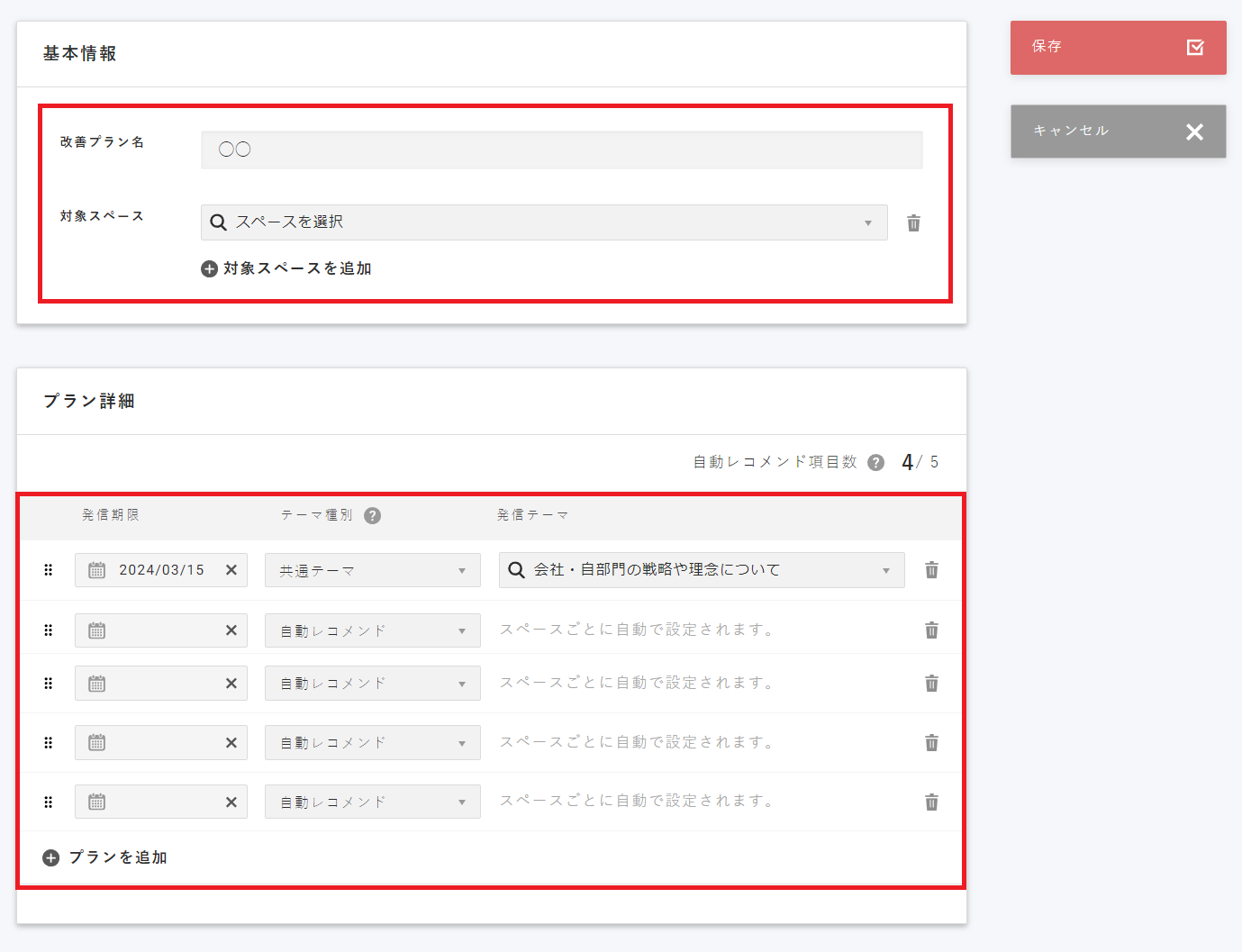
Task: Open calendar icon in first 自動レコメンド row
Action: (x=97, y=630)
